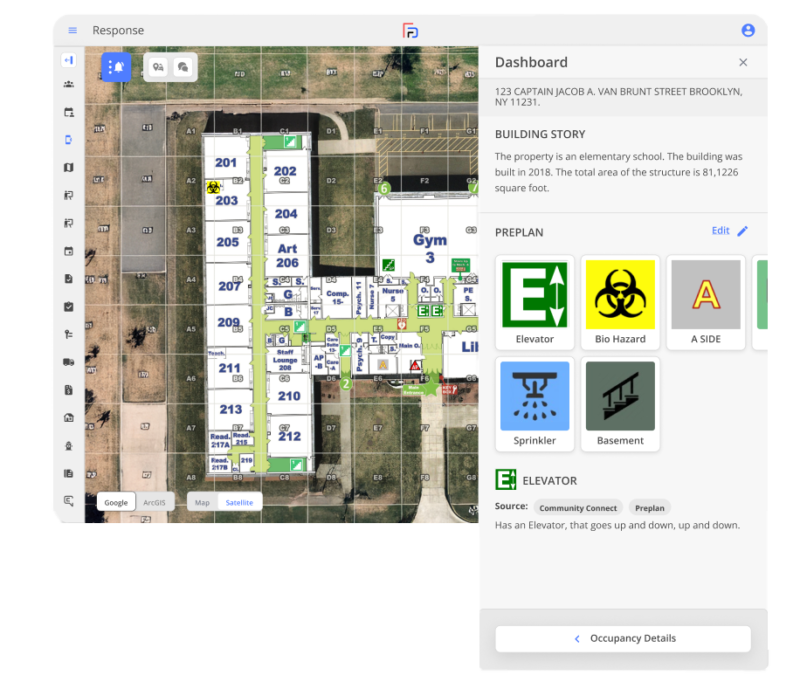This screenshot has height=682, width=800.
Task: Click the location search icon on the map toolbar
Action: pyautogui.click(x=158, y=67)
